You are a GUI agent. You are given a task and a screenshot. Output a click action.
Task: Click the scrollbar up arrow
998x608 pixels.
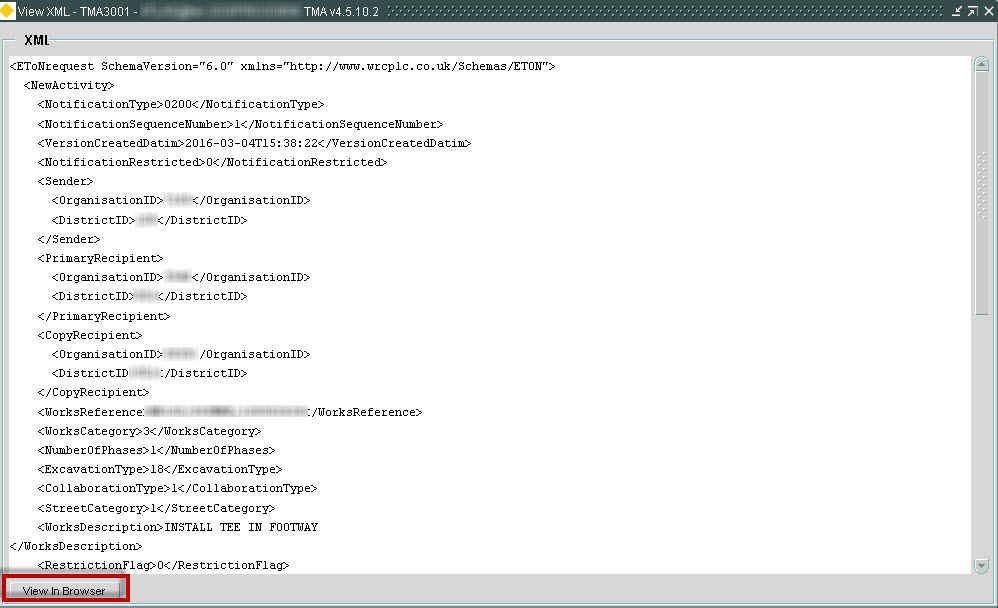(x=981, y=64)
